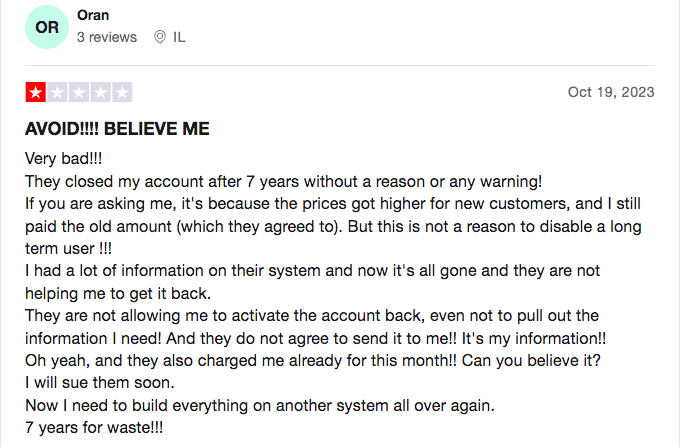
Task: Click the fifth grey rating star
Action: click(x=122, y=93)
